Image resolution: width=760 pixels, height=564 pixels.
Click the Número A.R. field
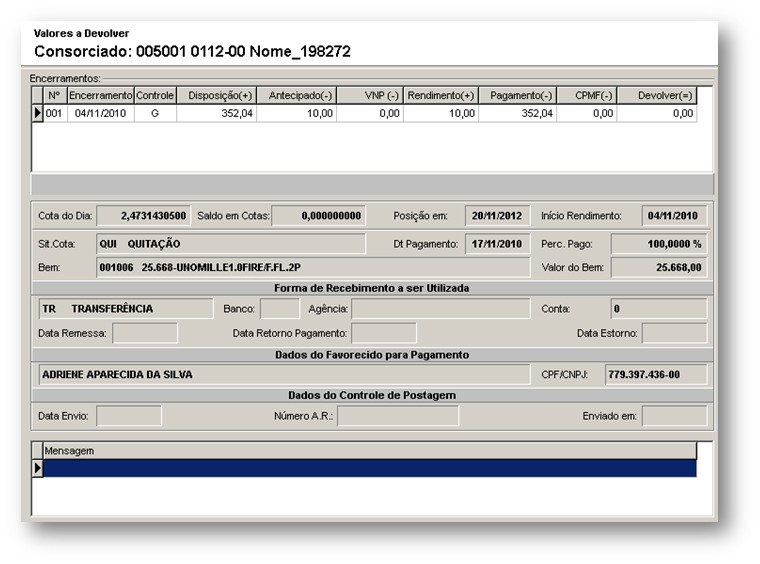point(398,416)
